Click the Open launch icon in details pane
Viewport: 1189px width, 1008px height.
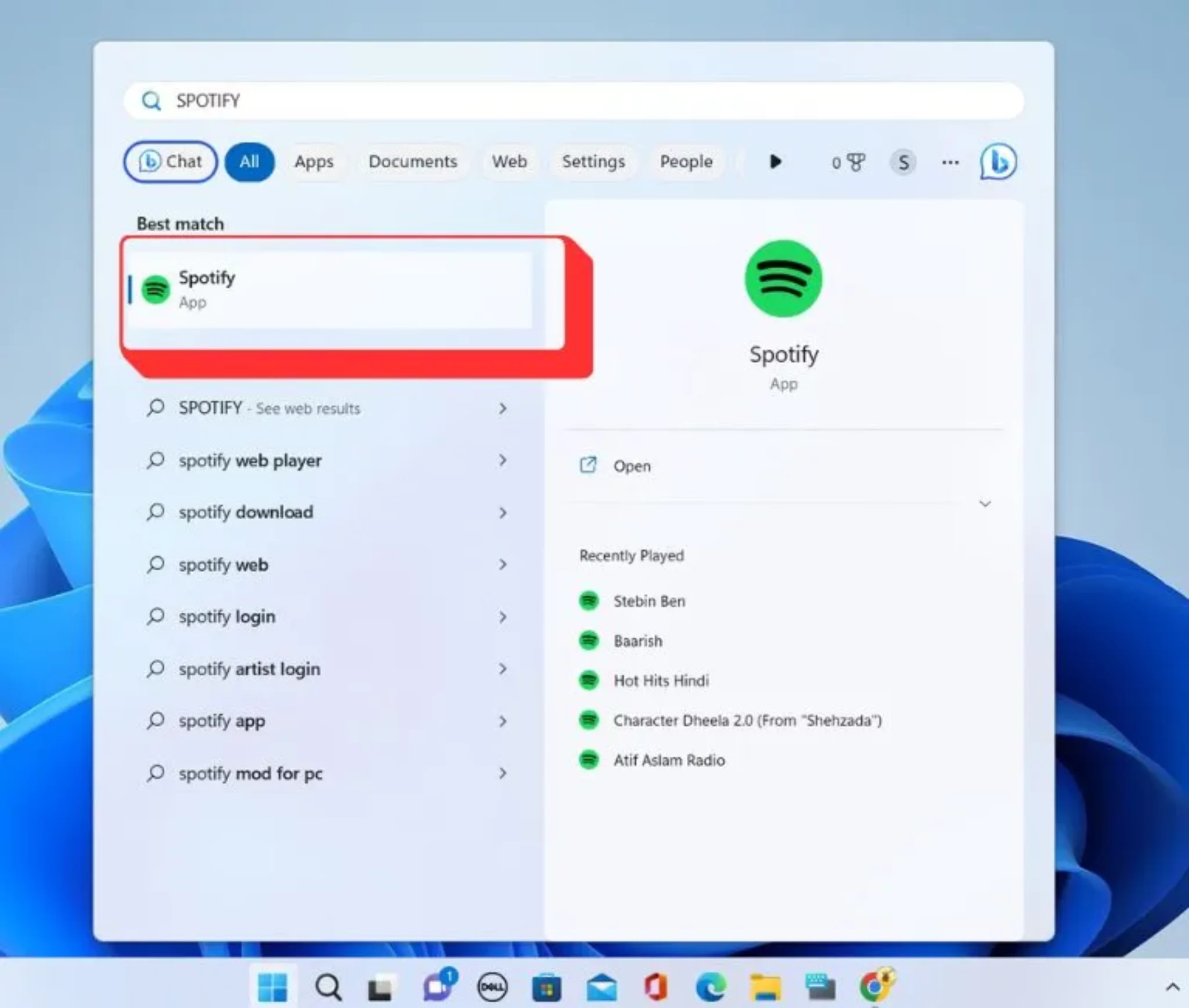pyautogui.click(x=588, y=465)
